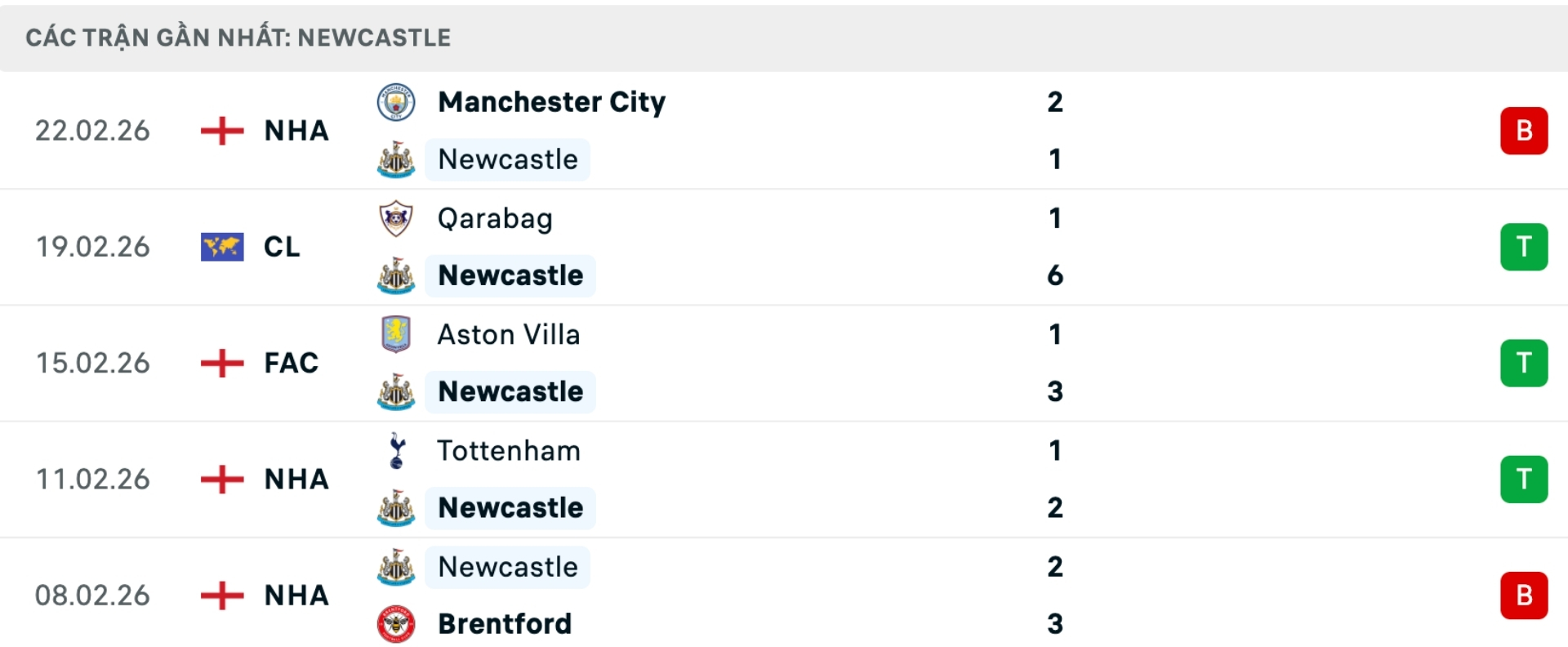Click the Champions League world map icon
This screenshot has height=647, width=1568.
[221, 247]
